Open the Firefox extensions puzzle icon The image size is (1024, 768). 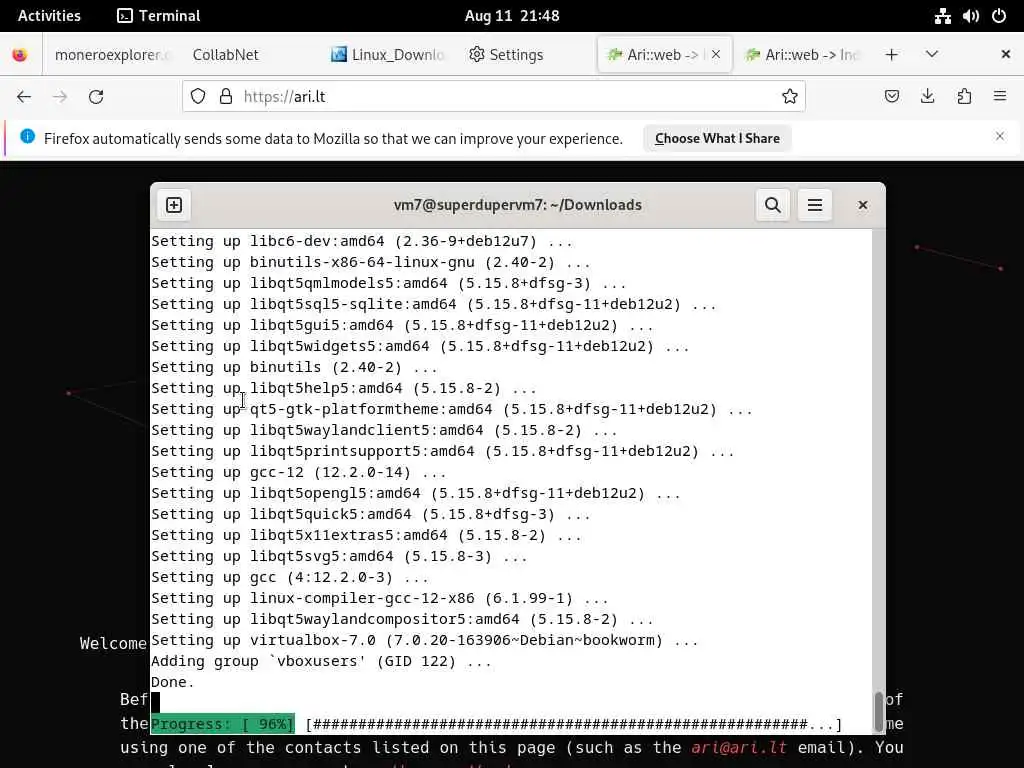[x=964, y=97]
